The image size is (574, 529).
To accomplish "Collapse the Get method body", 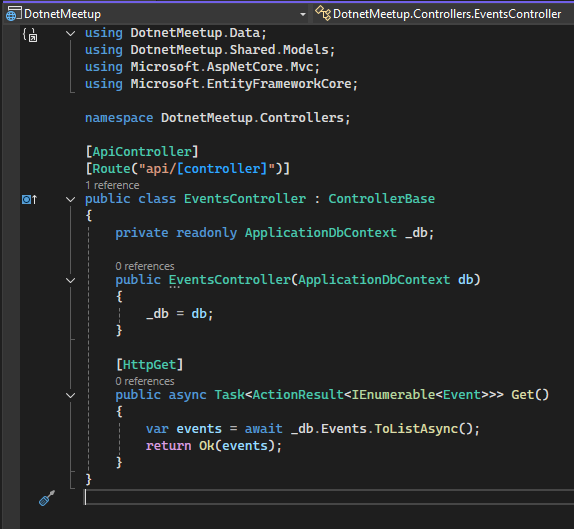I will [x=70, y=395].
